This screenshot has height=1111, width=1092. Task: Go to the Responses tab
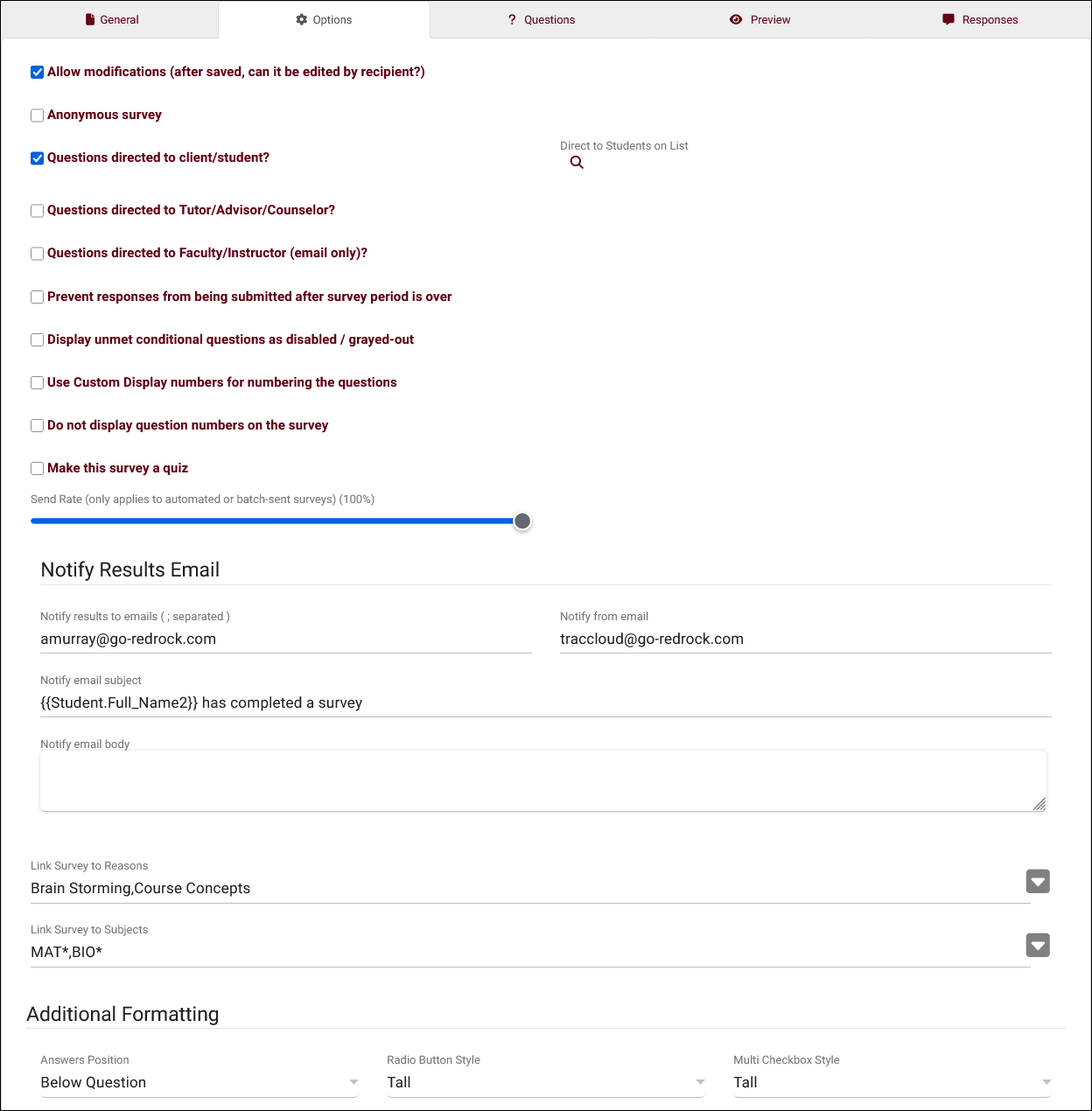(980, 19)
